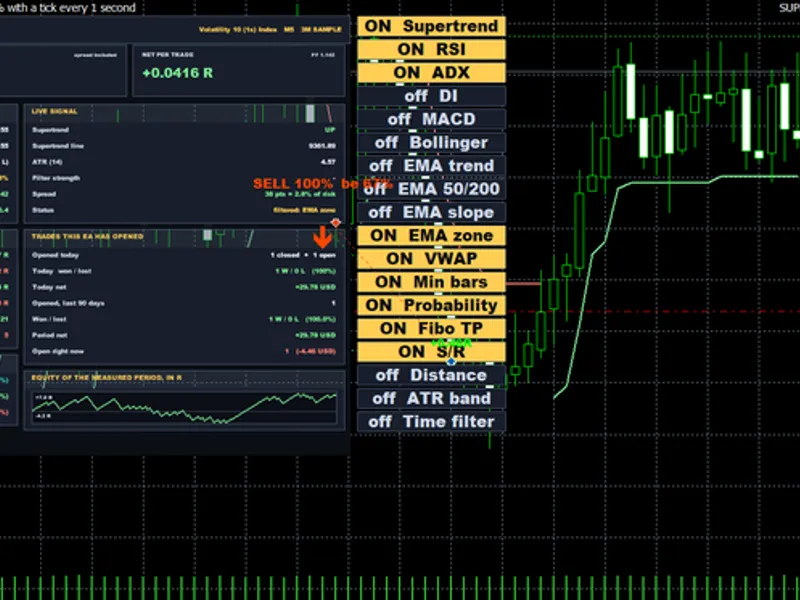Toggle the Min bars filter

tap(431, 282)
